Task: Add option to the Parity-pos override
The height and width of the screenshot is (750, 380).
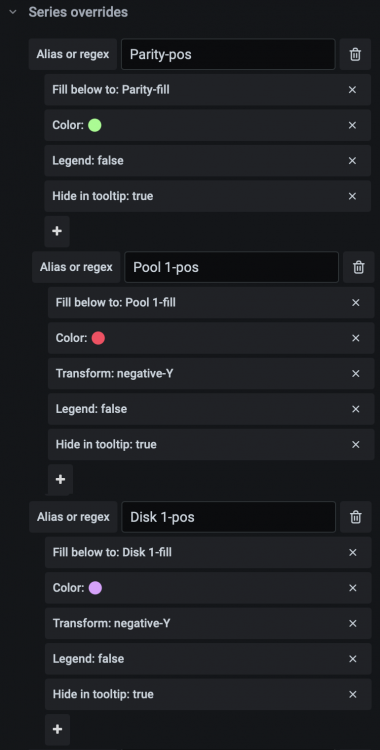Action: point(57,232)
